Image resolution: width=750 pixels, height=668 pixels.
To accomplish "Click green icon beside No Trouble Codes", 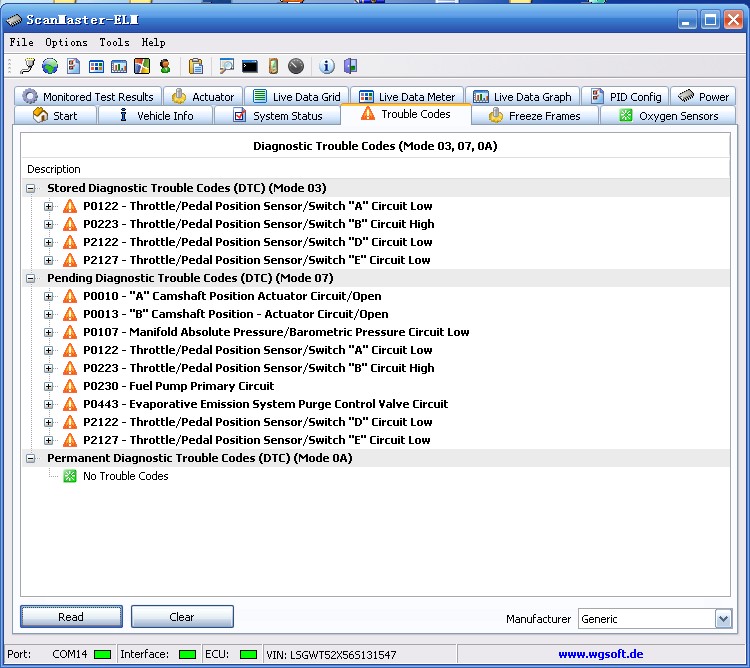I will (70, 476).
